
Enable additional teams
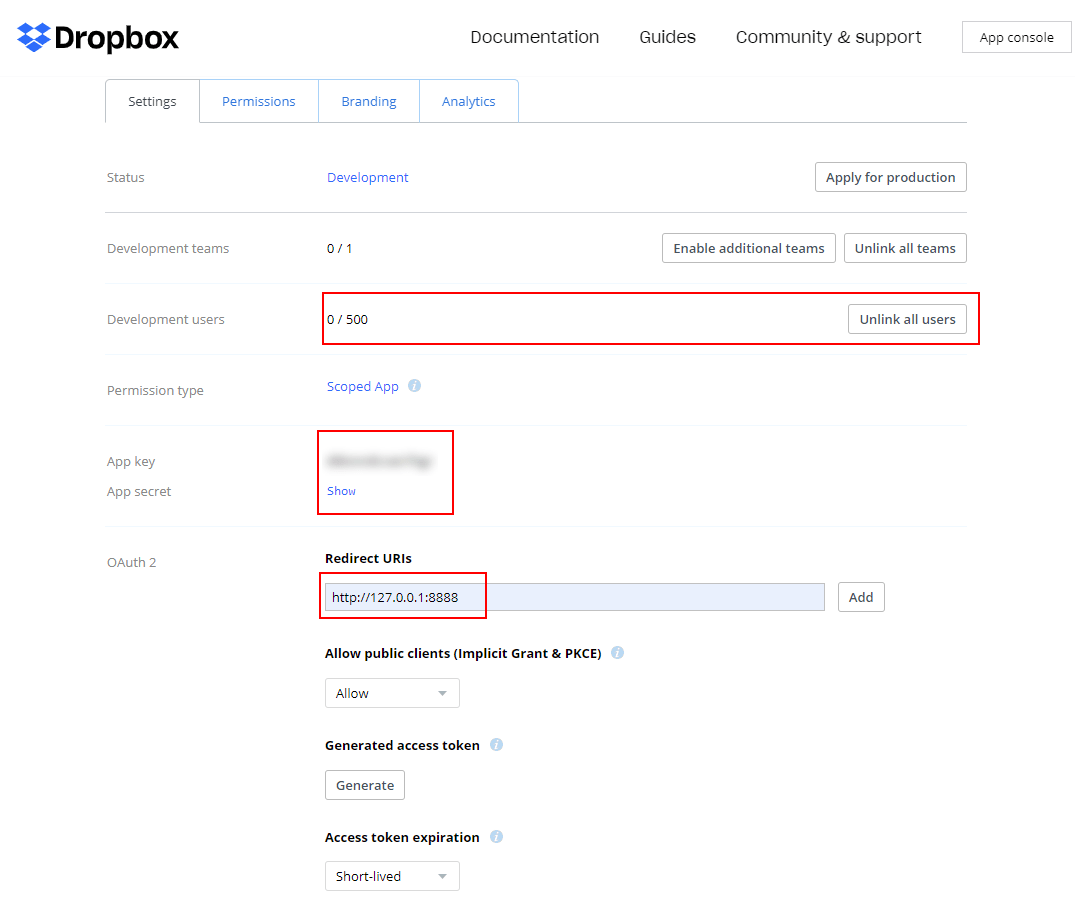tap(748, 248)
